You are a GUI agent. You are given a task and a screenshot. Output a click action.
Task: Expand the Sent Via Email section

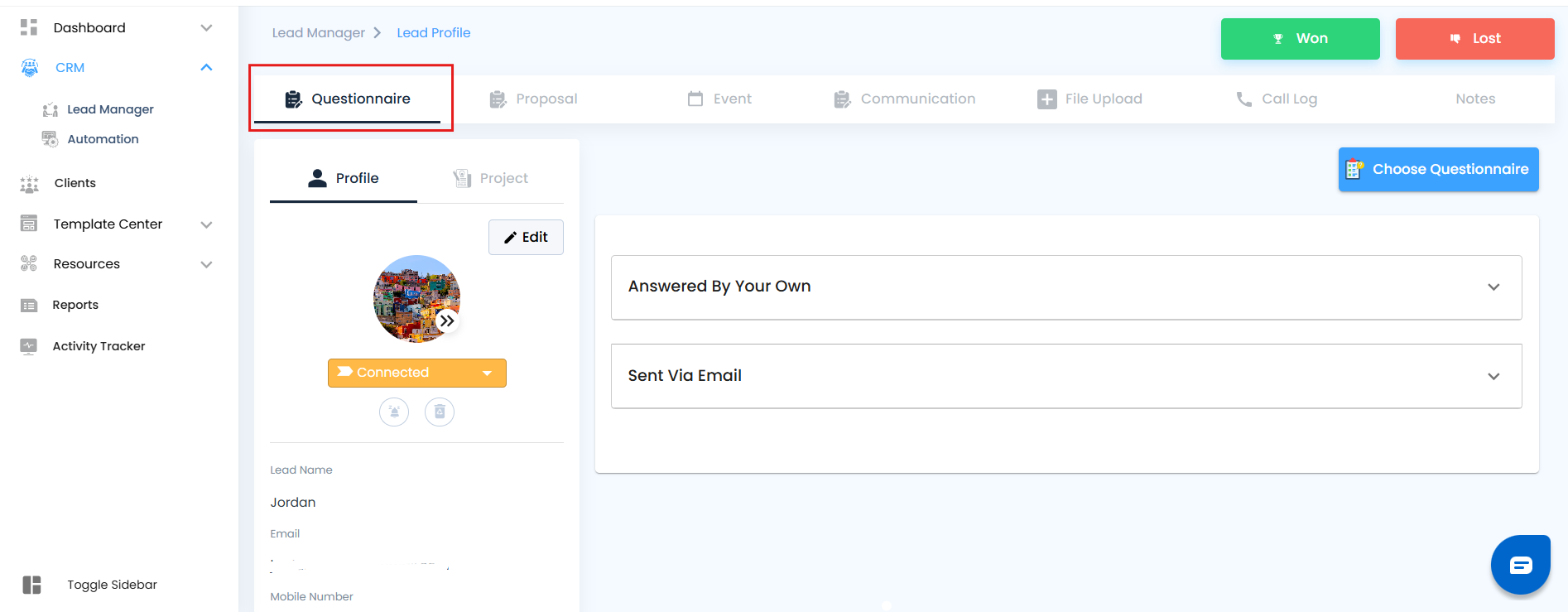1493,377
